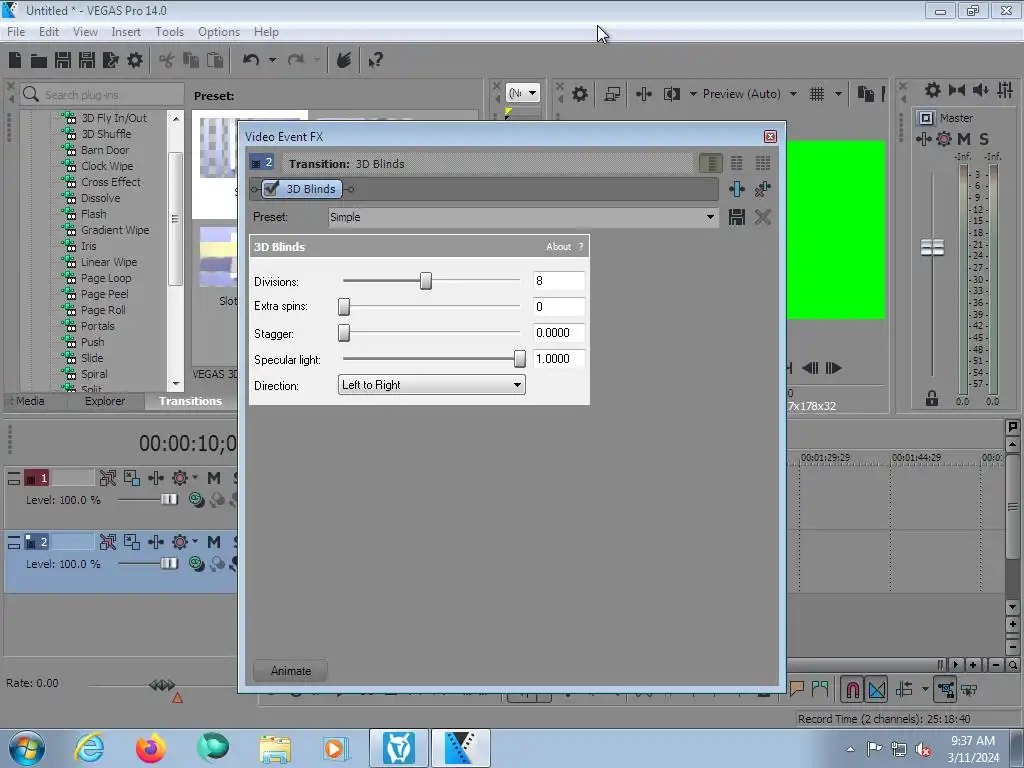The image size is (1024, 768).
Task: Open automation settings dropdown arrow on track 2
Action: coord(195,541)
